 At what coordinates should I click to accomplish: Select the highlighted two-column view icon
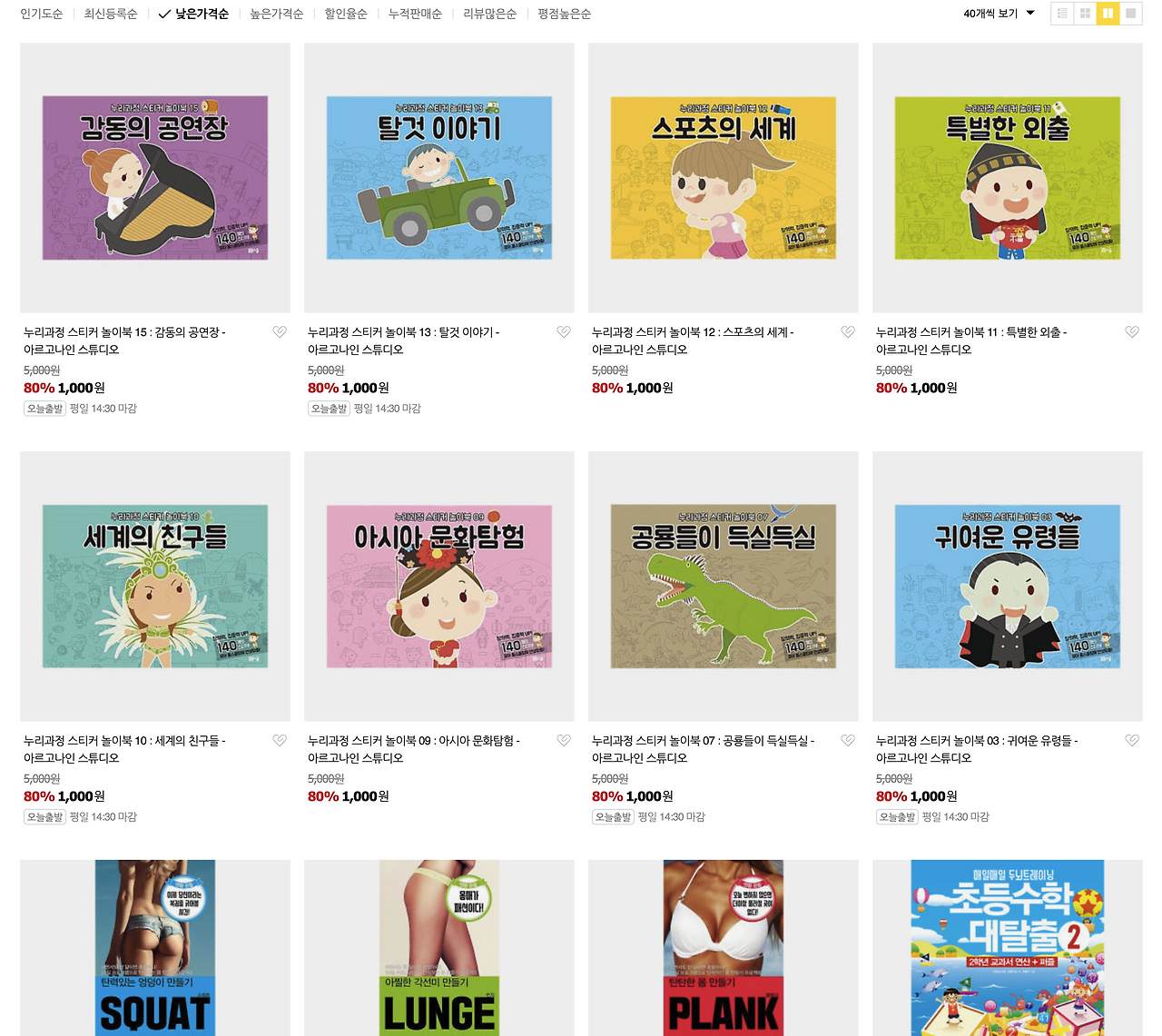click(1108, 14)
